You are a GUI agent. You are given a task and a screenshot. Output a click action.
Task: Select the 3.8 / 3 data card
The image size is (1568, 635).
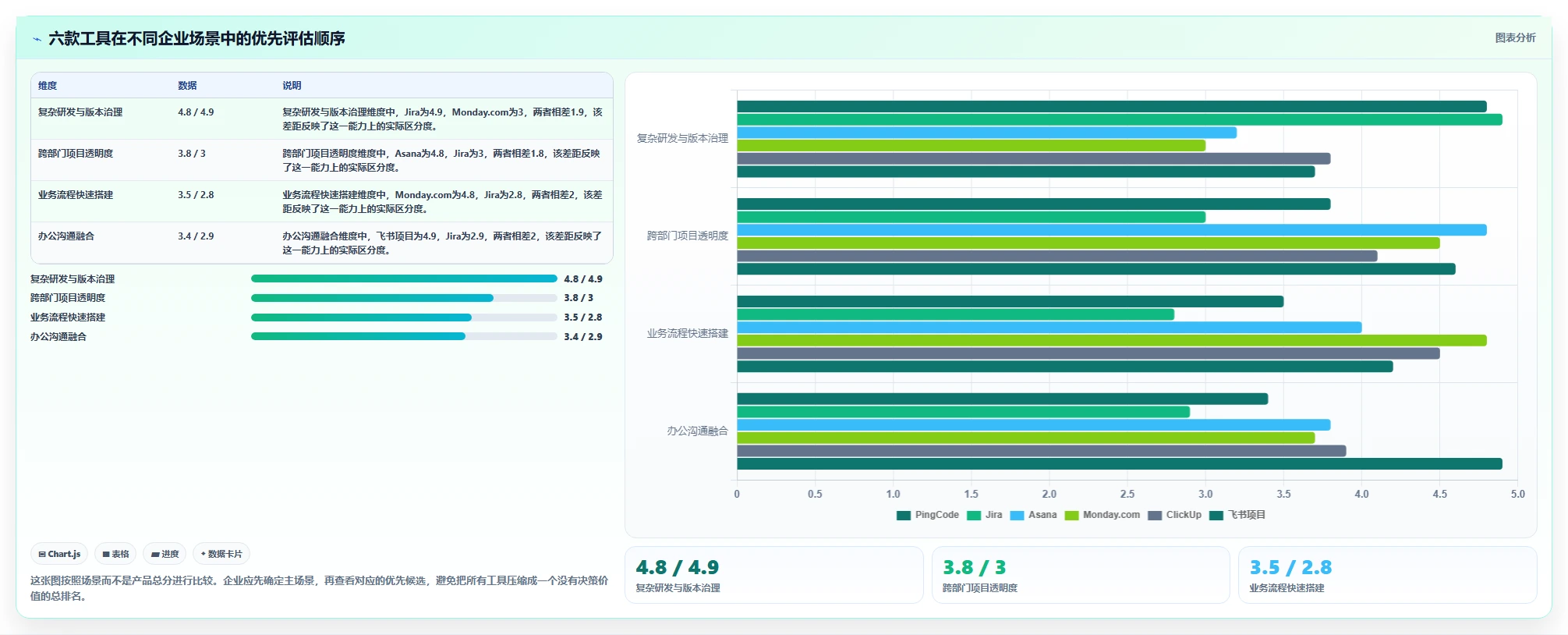(1081, 575)
